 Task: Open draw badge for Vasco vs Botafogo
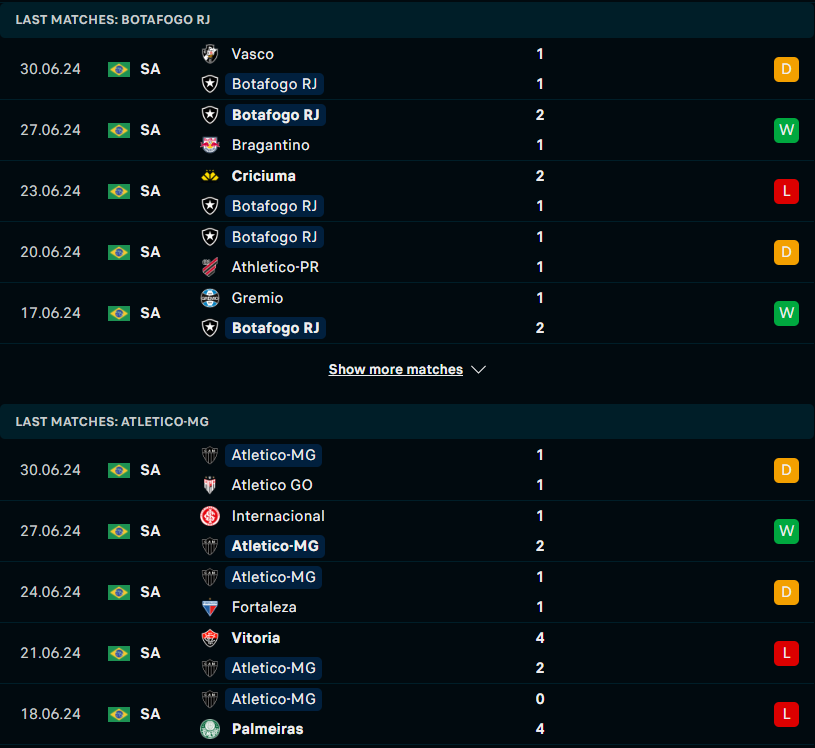click(786, 69)
